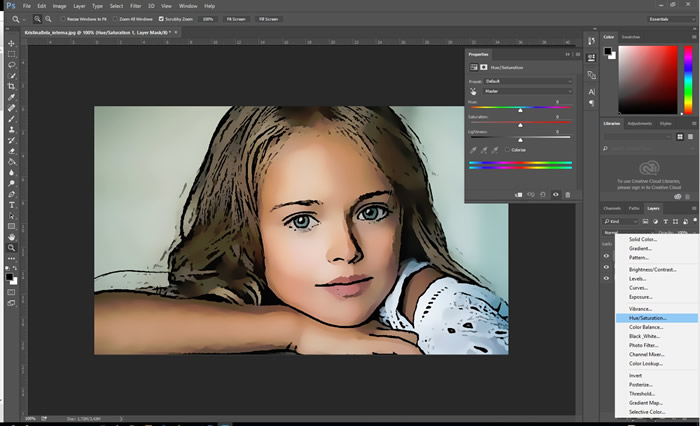Screen dimensions: 700x426
Task: Select the Brush tool
Action: point(12,119)
